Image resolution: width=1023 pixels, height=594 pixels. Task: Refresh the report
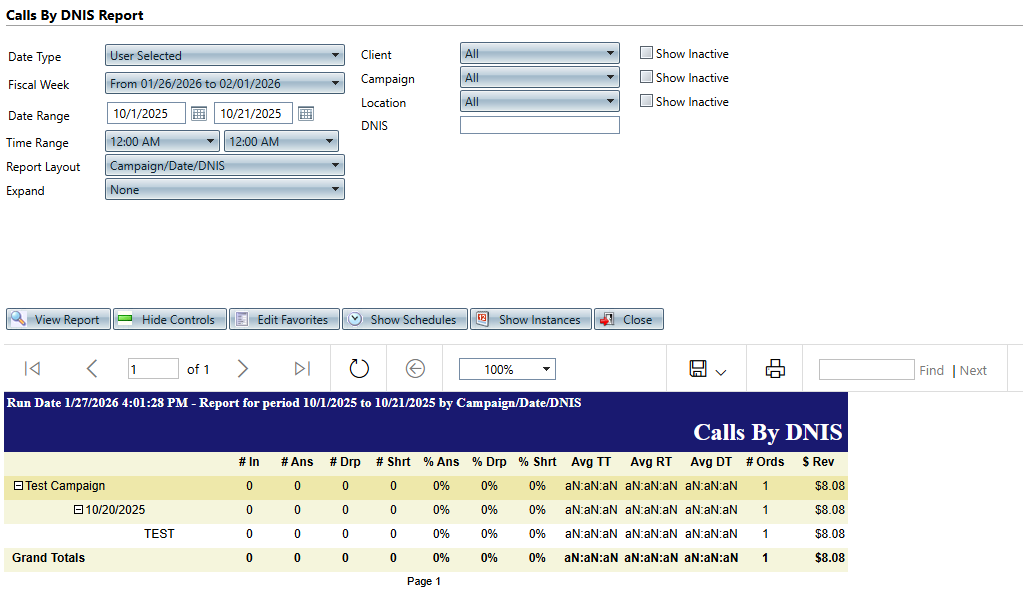point(359,369)
